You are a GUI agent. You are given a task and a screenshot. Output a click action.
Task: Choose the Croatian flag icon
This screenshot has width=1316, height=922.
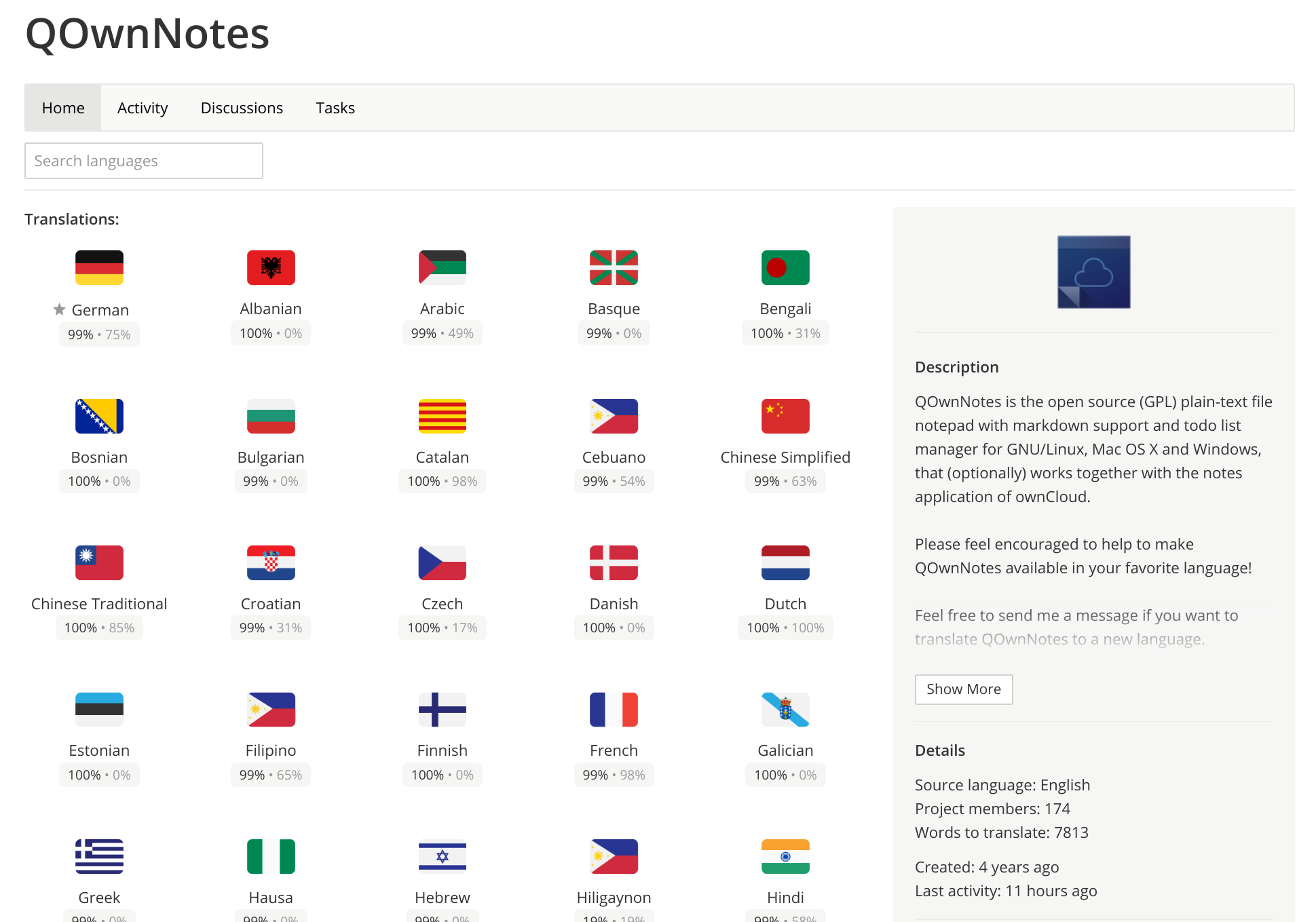(x=271, y=562)
